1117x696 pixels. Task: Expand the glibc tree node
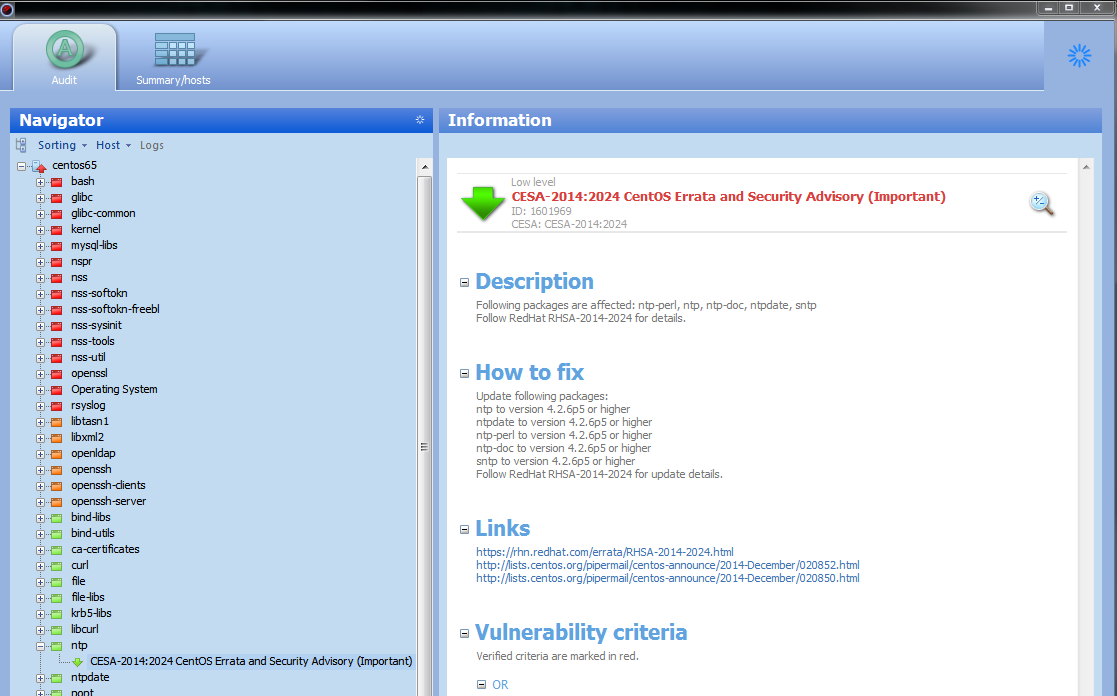click(x=41, y=198)
